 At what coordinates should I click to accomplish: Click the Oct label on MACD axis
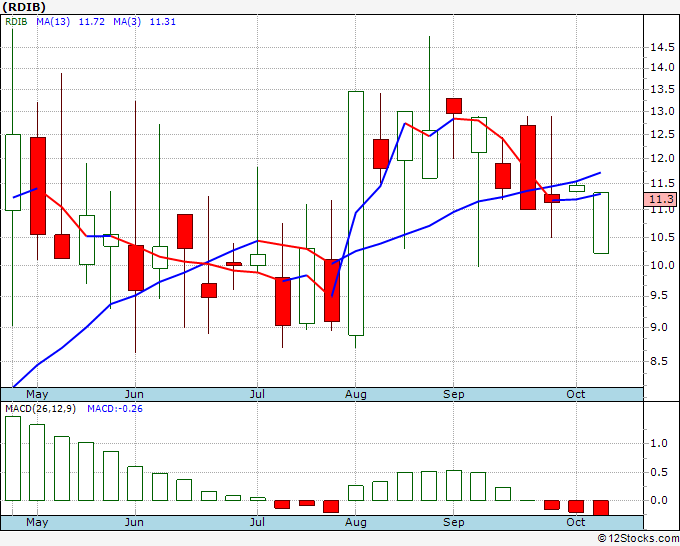tap(576, 522)
